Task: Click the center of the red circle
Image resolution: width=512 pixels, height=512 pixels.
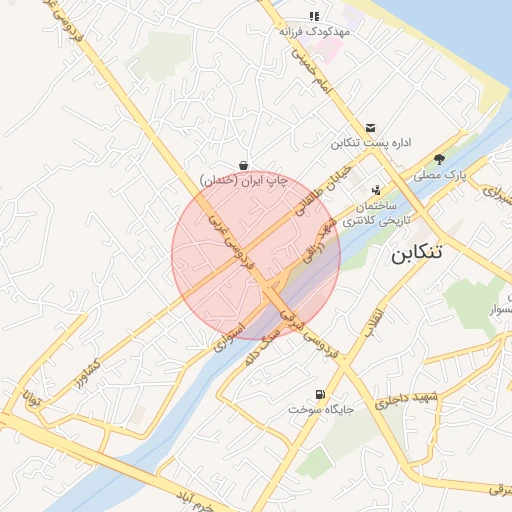Action: pos(256,256)
